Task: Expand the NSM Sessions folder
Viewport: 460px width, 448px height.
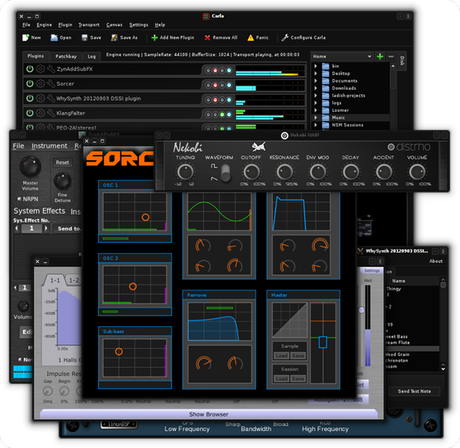Action: [x=315, y=125]
